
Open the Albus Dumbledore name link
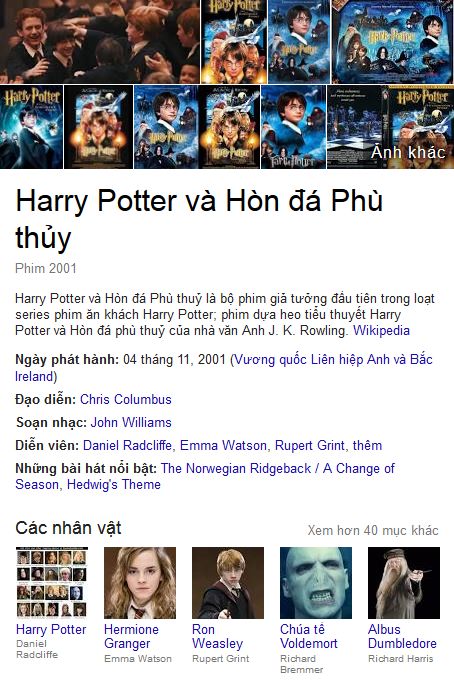[402, 636]
